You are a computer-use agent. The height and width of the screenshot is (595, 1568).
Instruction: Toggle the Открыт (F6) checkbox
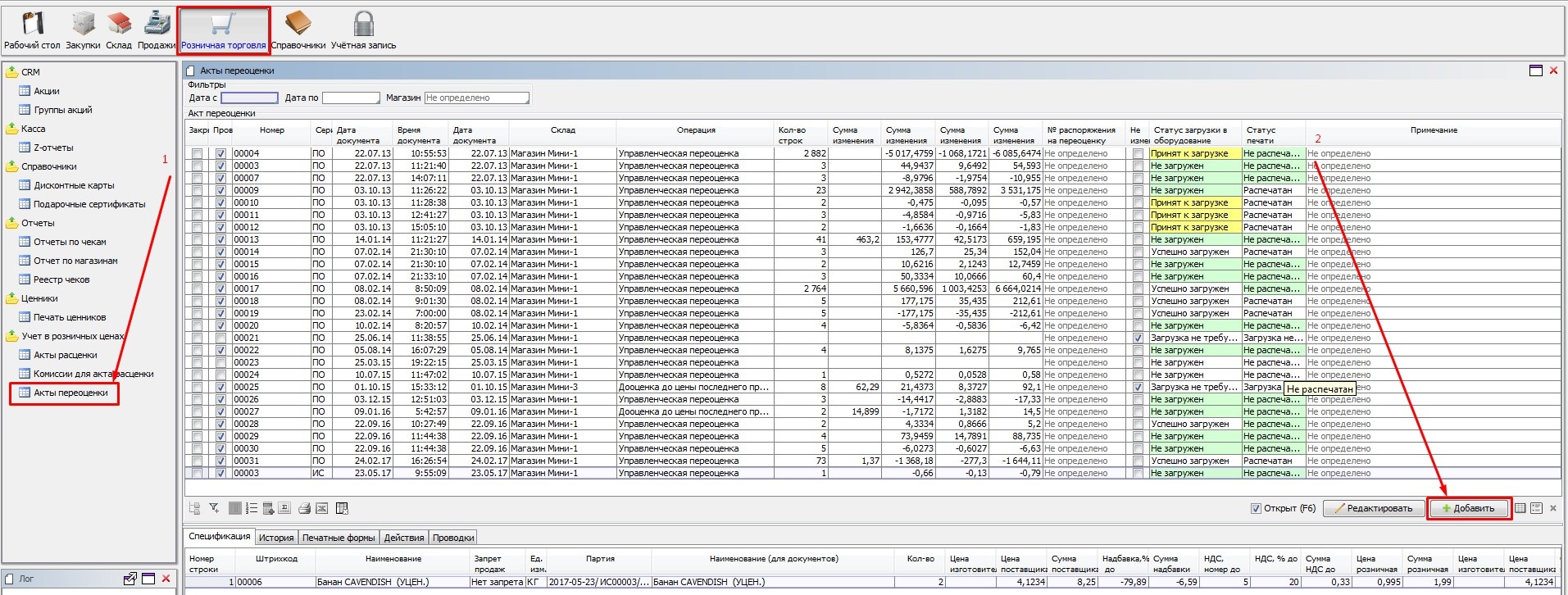(1256, 509)
